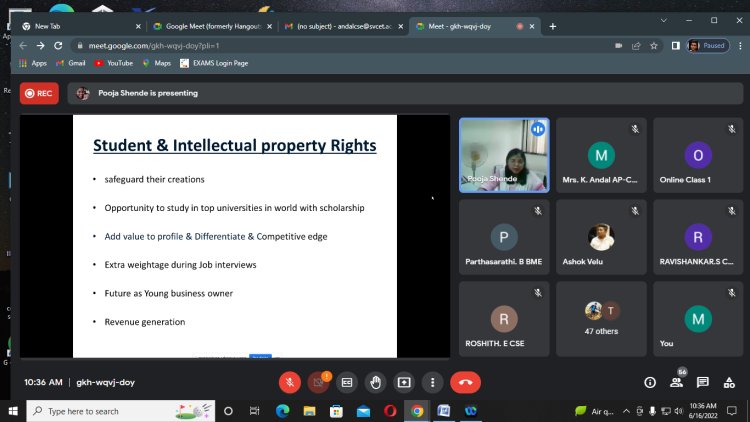
Task: Click camera permission icon in address bar
Action: (618, 45)
